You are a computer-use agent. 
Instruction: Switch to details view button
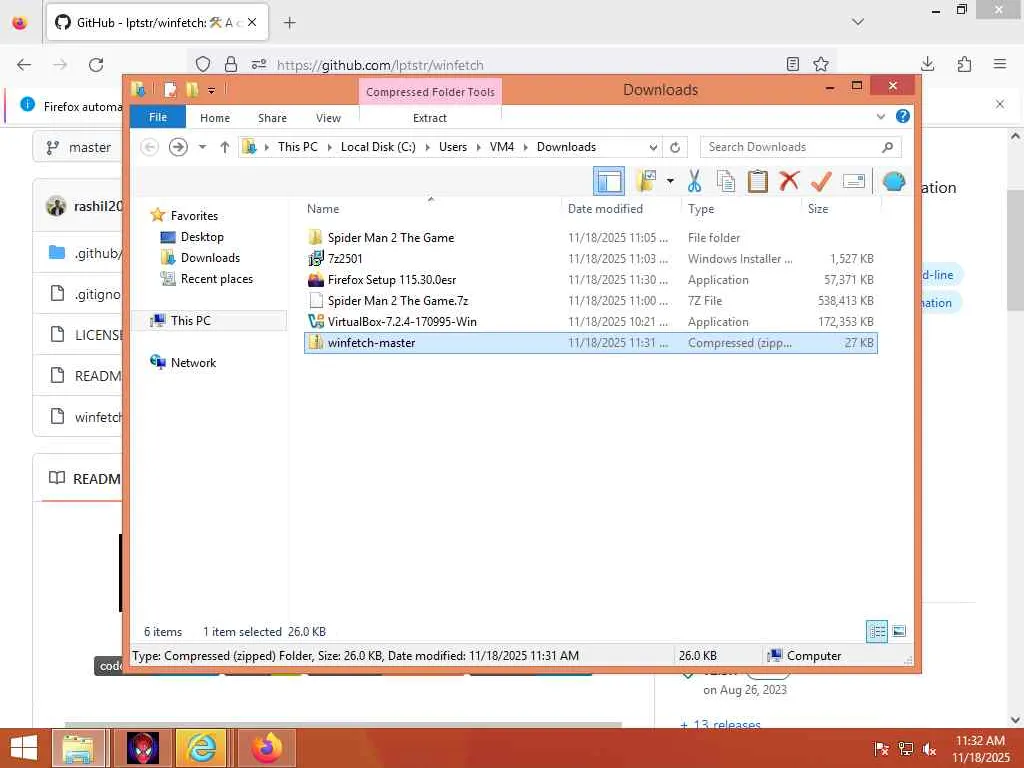click(x=876, y=631)
